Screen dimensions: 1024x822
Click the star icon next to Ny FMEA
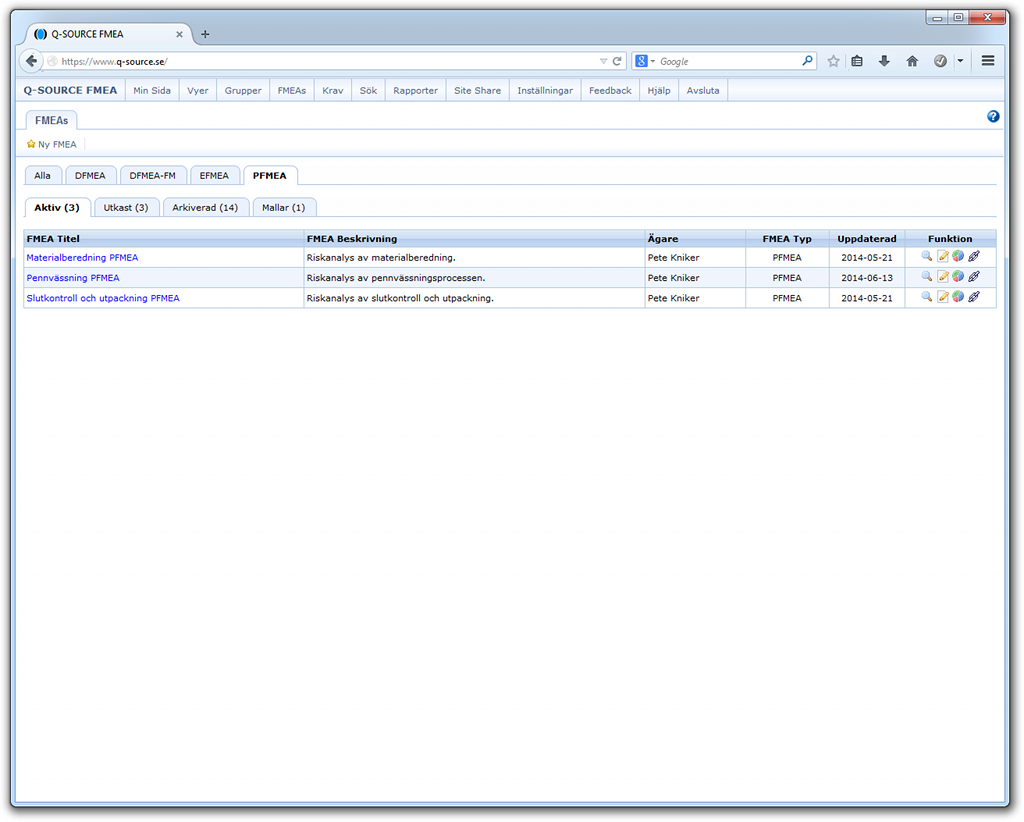point(31,144)
